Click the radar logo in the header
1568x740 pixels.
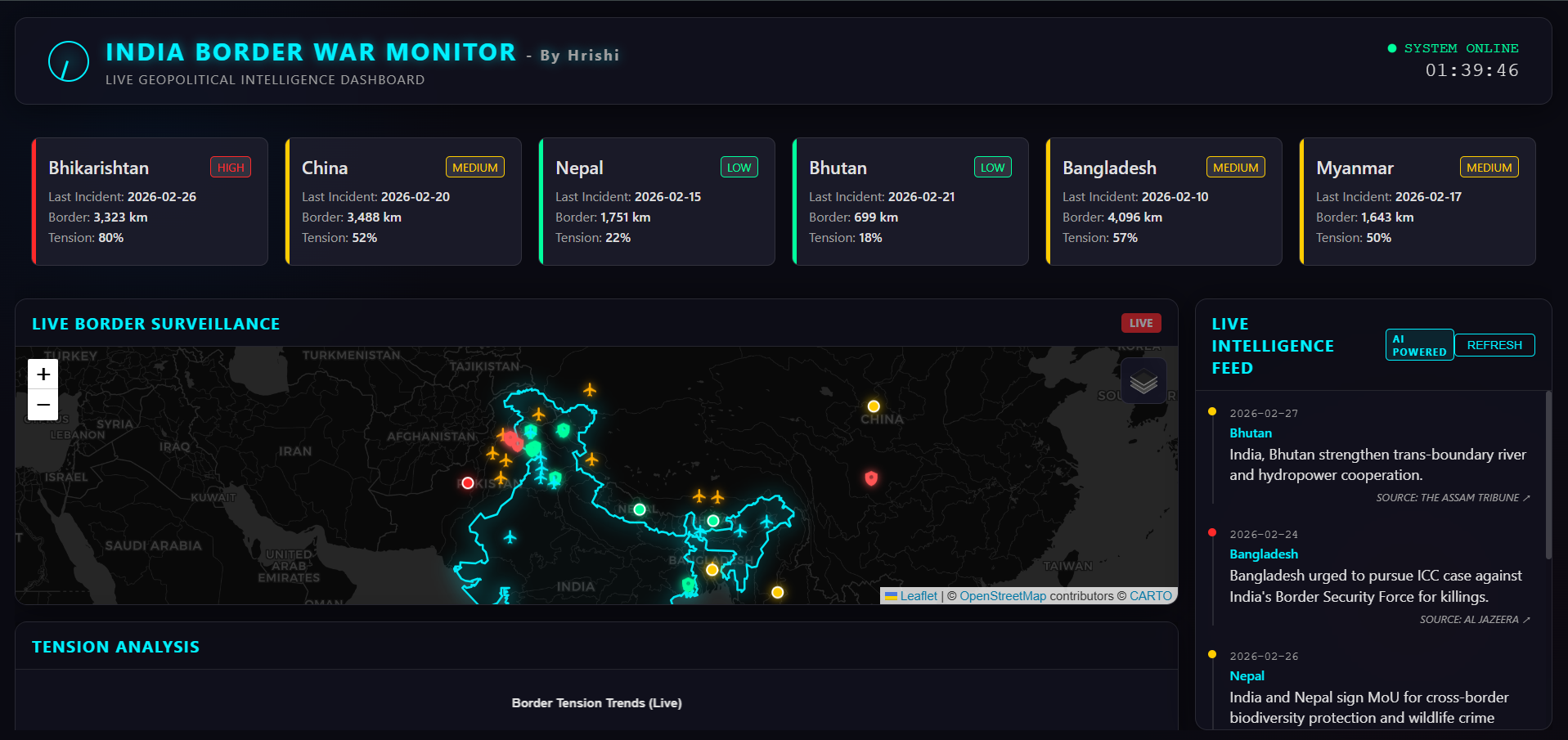pyautogui.click(x=69, y=61)
